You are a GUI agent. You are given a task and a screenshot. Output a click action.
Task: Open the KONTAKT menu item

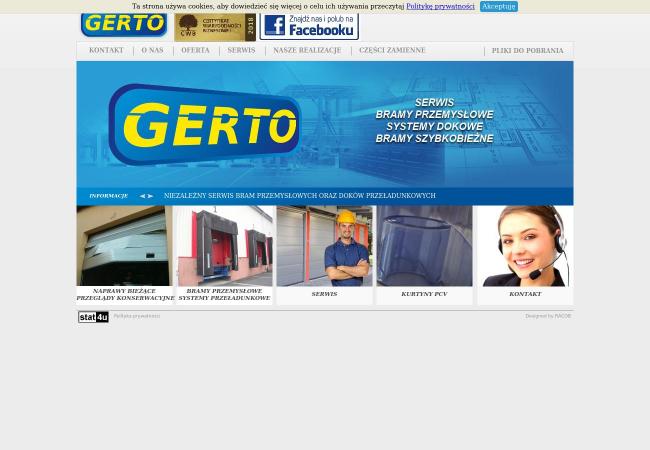click(x=106, y=50)
